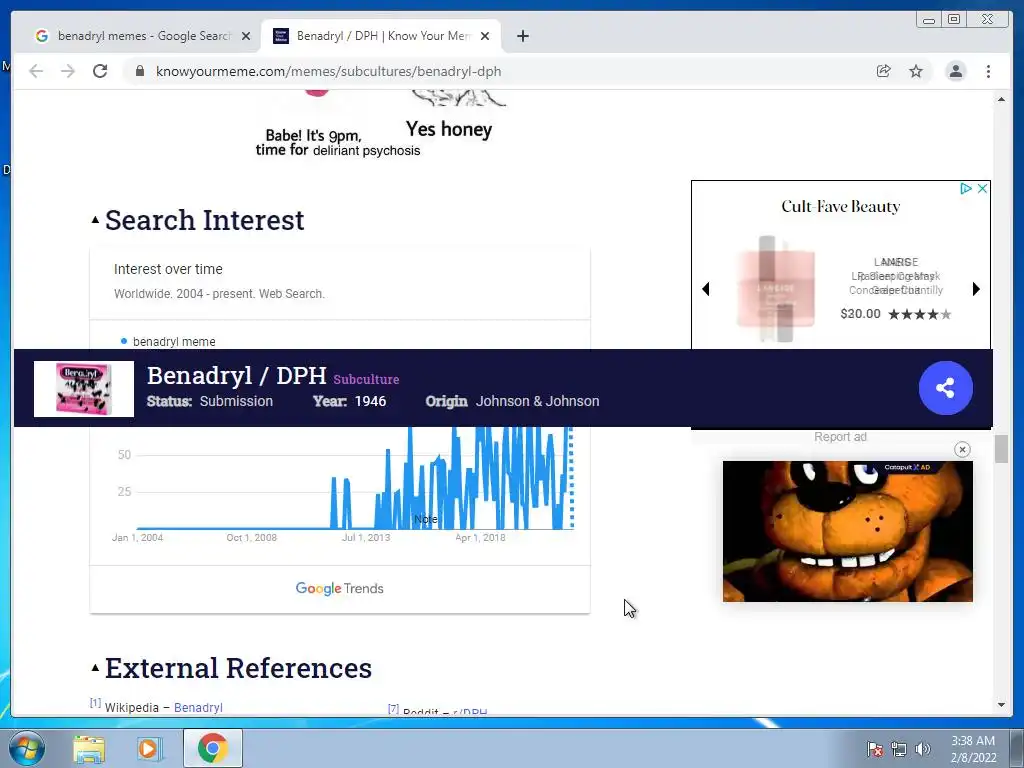Open a new tab with plus button
The width and height of the screenshot is (1024, 768).
point(522,36)
